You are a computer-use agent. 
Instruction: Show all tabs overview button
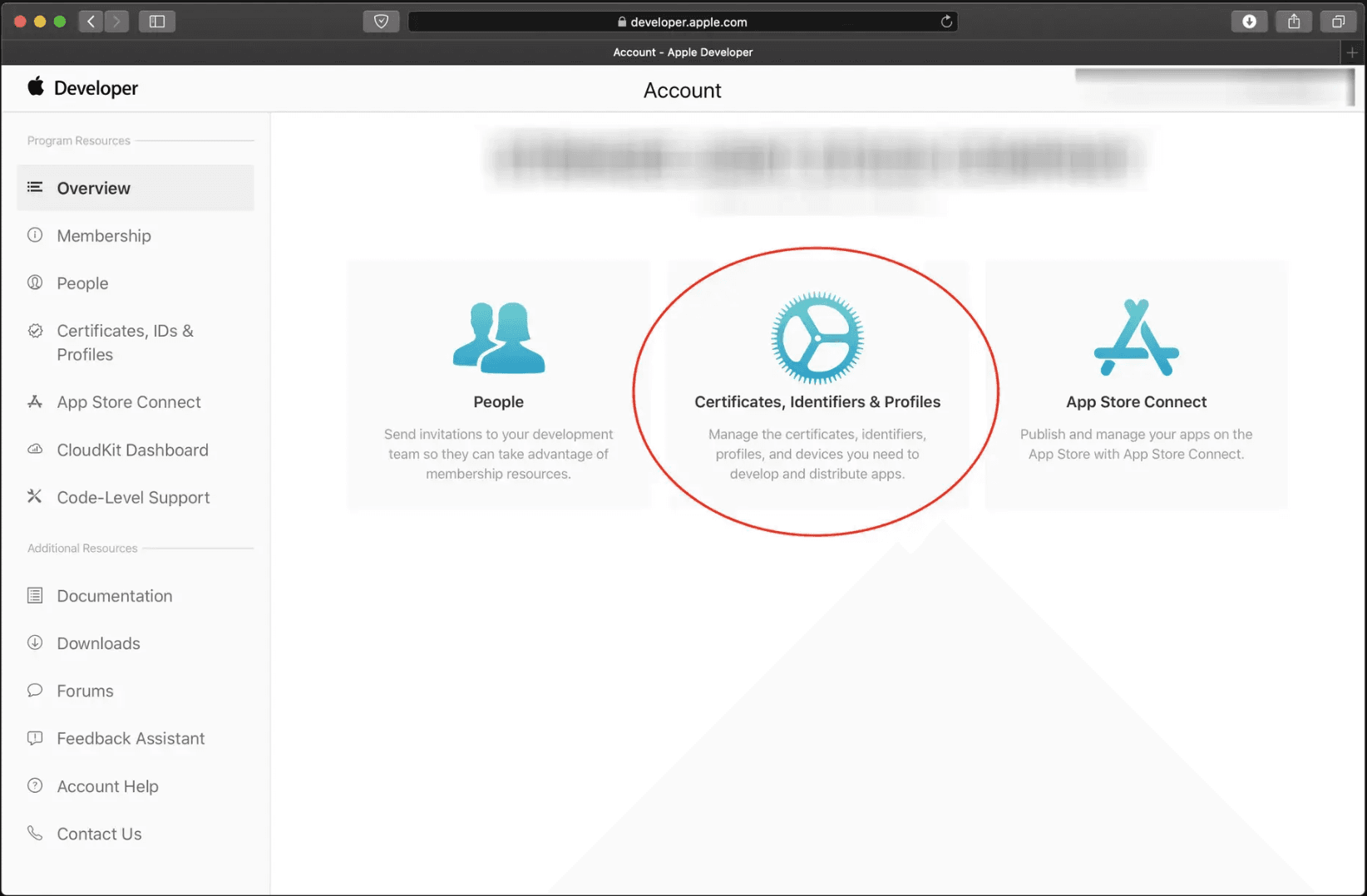coord(1338,21)
